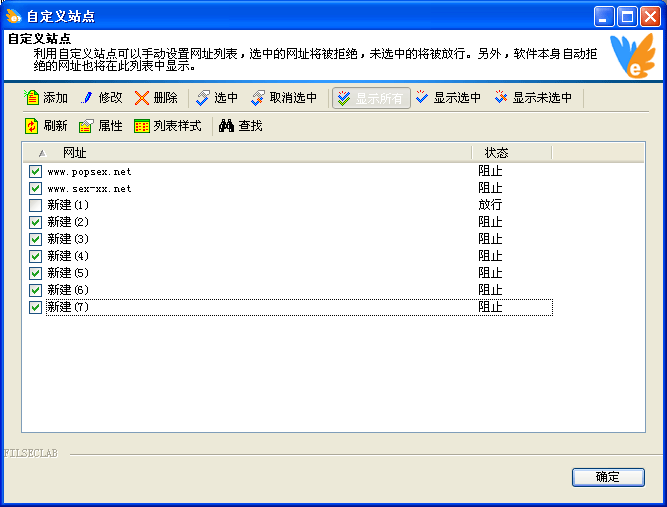Sort list by 网址 column header

(x=250, y=153)
